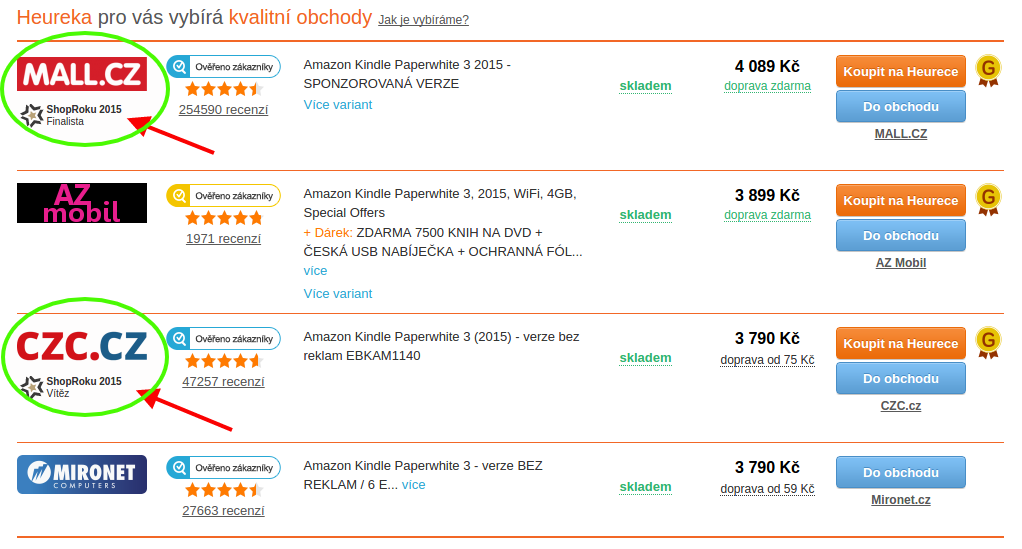The width and height of the screenshot is (1022, 549).
Task: Click MALL.CZ blue Ověřeno zákazníky badge
Action: pos(224,67)
